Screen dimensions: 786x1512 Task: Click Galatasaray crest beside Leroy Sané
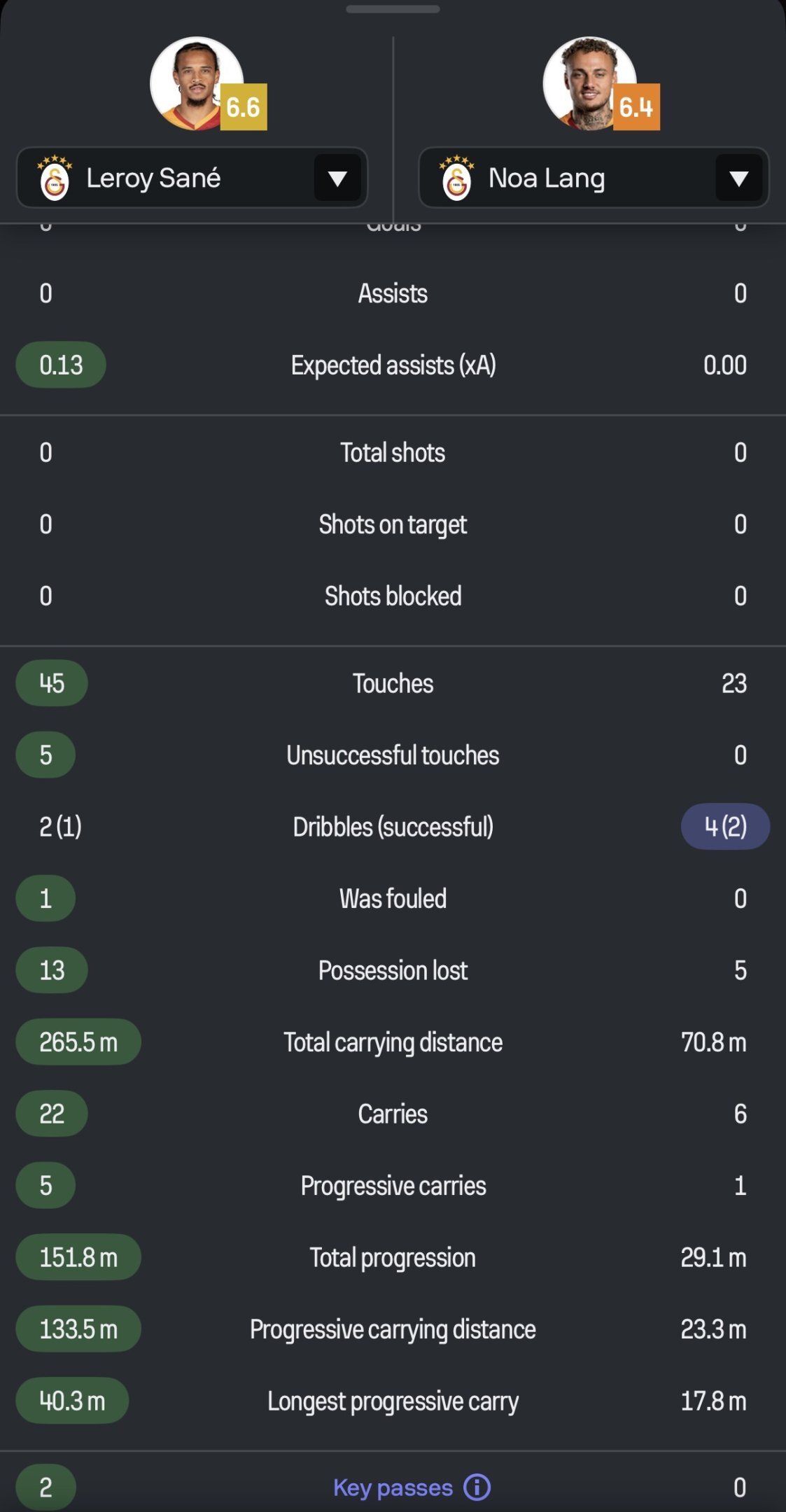point(55,179)
